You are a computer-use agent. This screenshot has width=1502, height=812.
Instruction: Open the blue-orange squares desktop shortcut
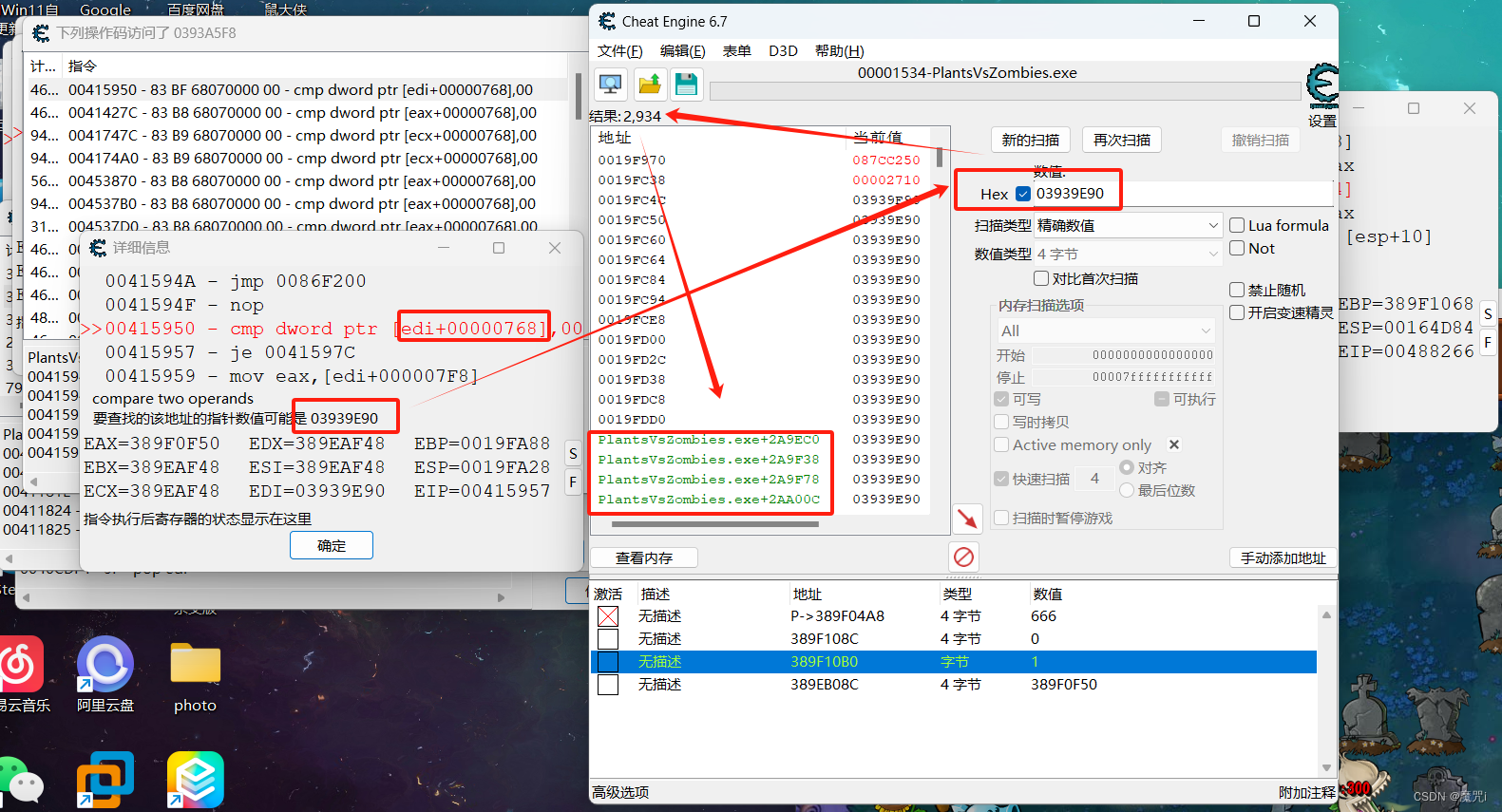[x=105, y=780]
